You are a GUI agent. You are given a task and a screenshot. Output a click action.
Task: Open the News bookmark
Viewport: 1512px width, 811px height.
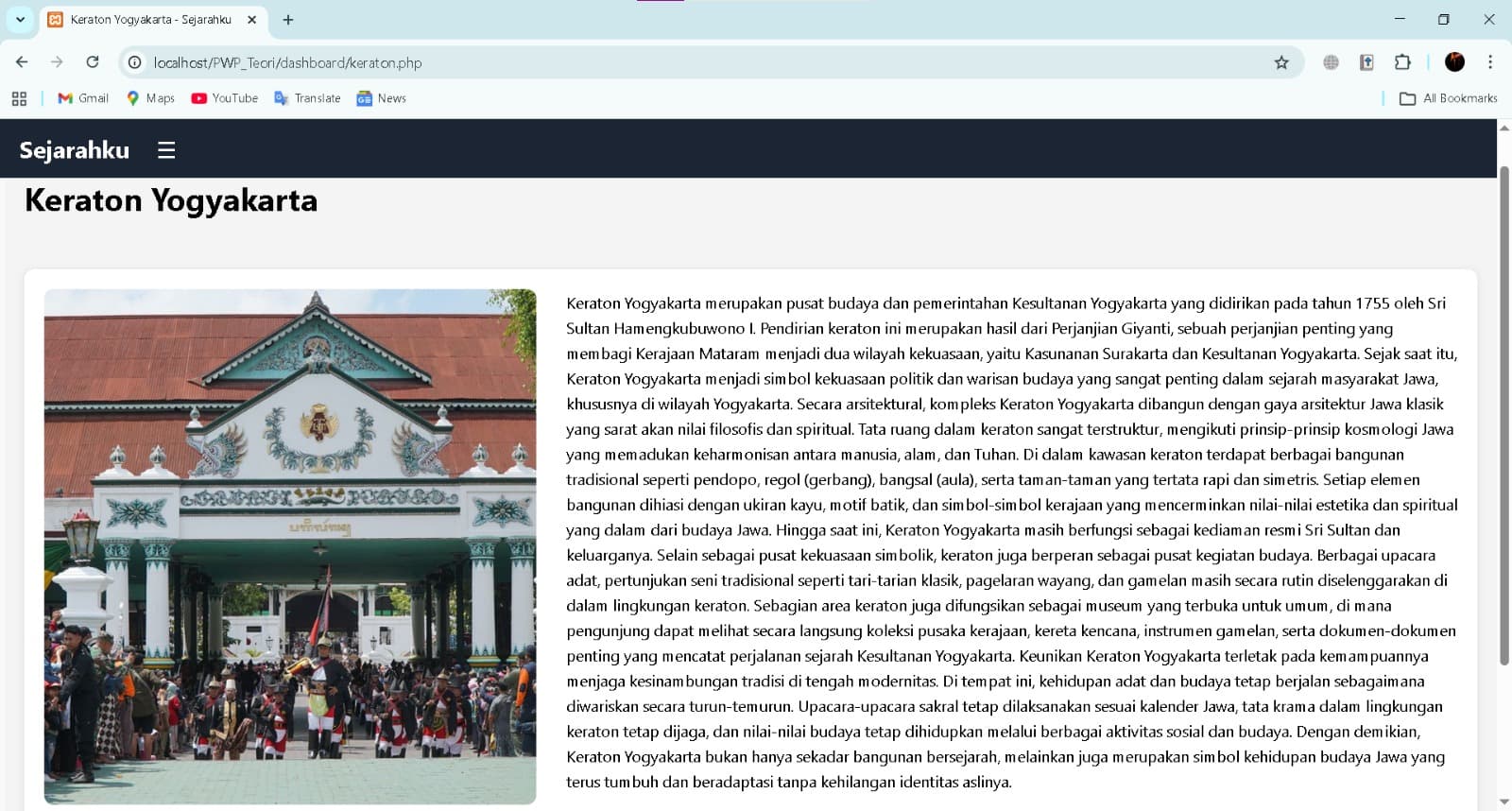pyautogui.click(x=382, y=98)
